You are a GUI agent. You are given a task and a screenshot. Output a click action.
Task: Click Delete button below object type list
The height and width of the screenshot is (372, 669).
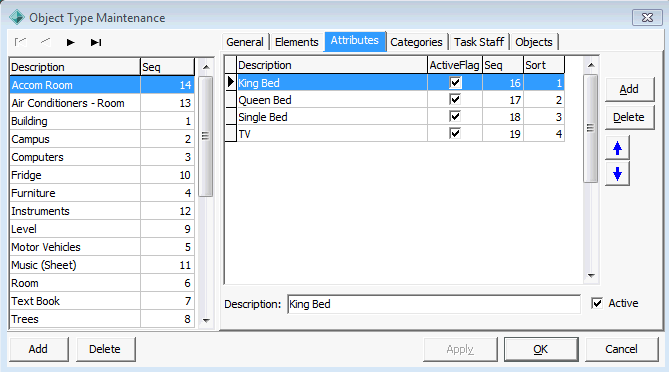[x=105, y=349]
